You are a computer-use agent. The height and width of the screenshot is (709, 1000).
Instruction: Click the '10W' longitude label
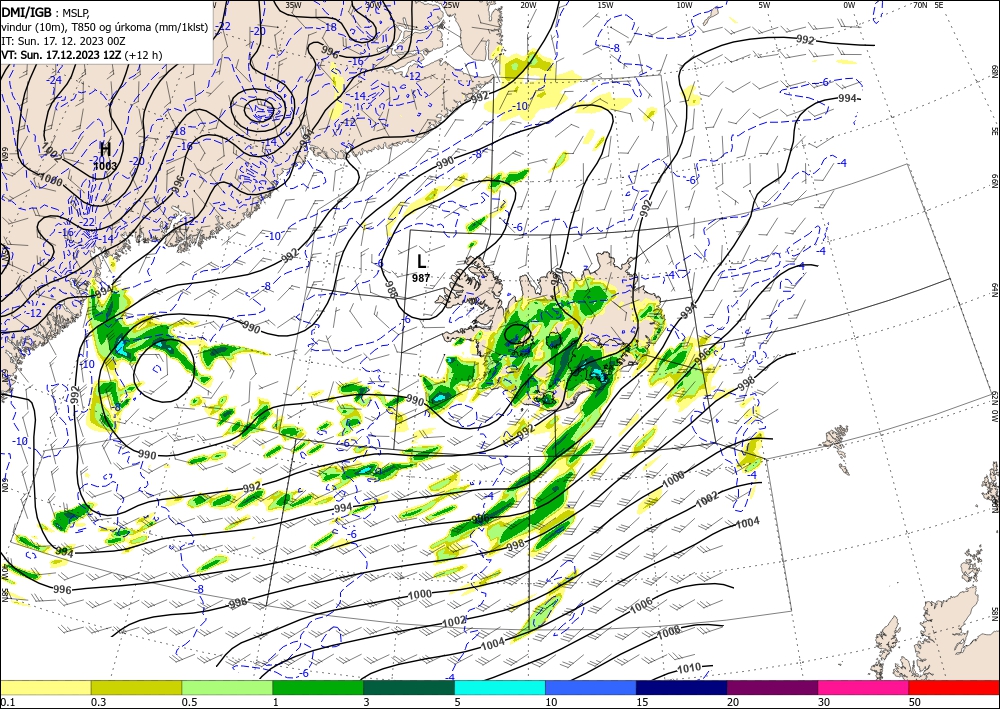click(684, 5)
